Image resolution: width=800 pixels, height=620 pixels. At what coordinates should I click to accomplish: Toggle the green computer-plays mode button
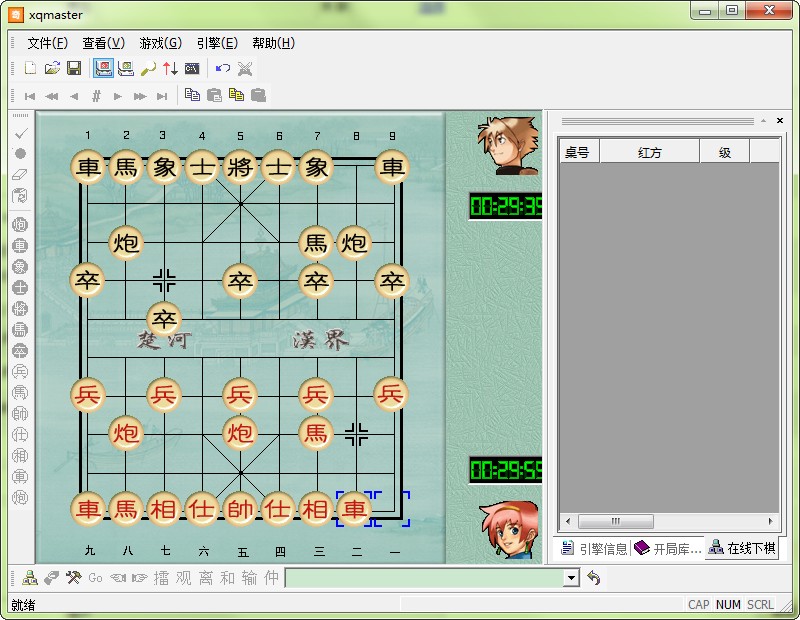126,68
